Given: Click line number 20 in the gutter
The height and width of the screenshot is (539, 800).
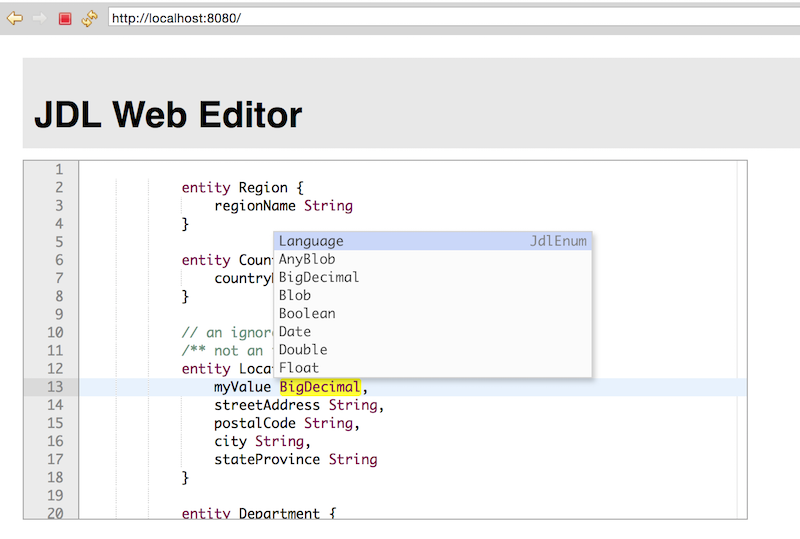Looking at the screenshot, I should pyautogui.click(x=54, y=513).
